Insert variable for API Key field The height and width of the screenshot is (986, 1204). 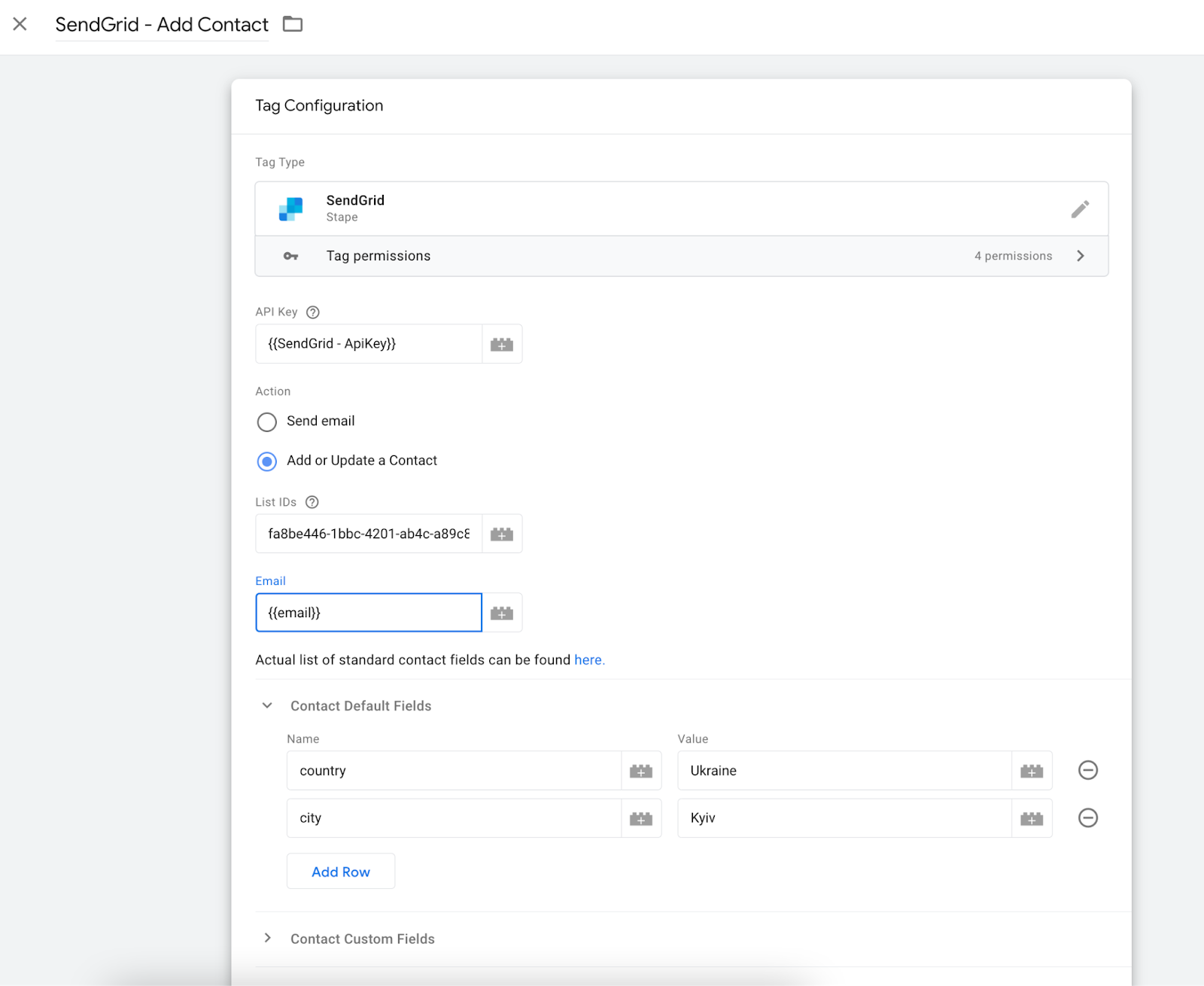pyautogui.click(x=502, y=344)
